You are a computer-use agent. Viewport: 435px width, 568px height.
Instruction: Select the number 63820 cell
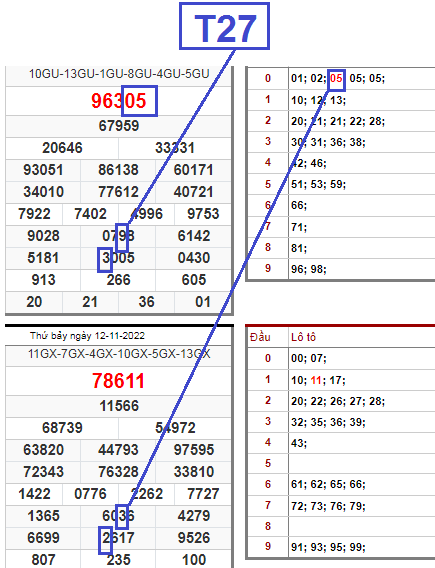[x=43, y=450]
